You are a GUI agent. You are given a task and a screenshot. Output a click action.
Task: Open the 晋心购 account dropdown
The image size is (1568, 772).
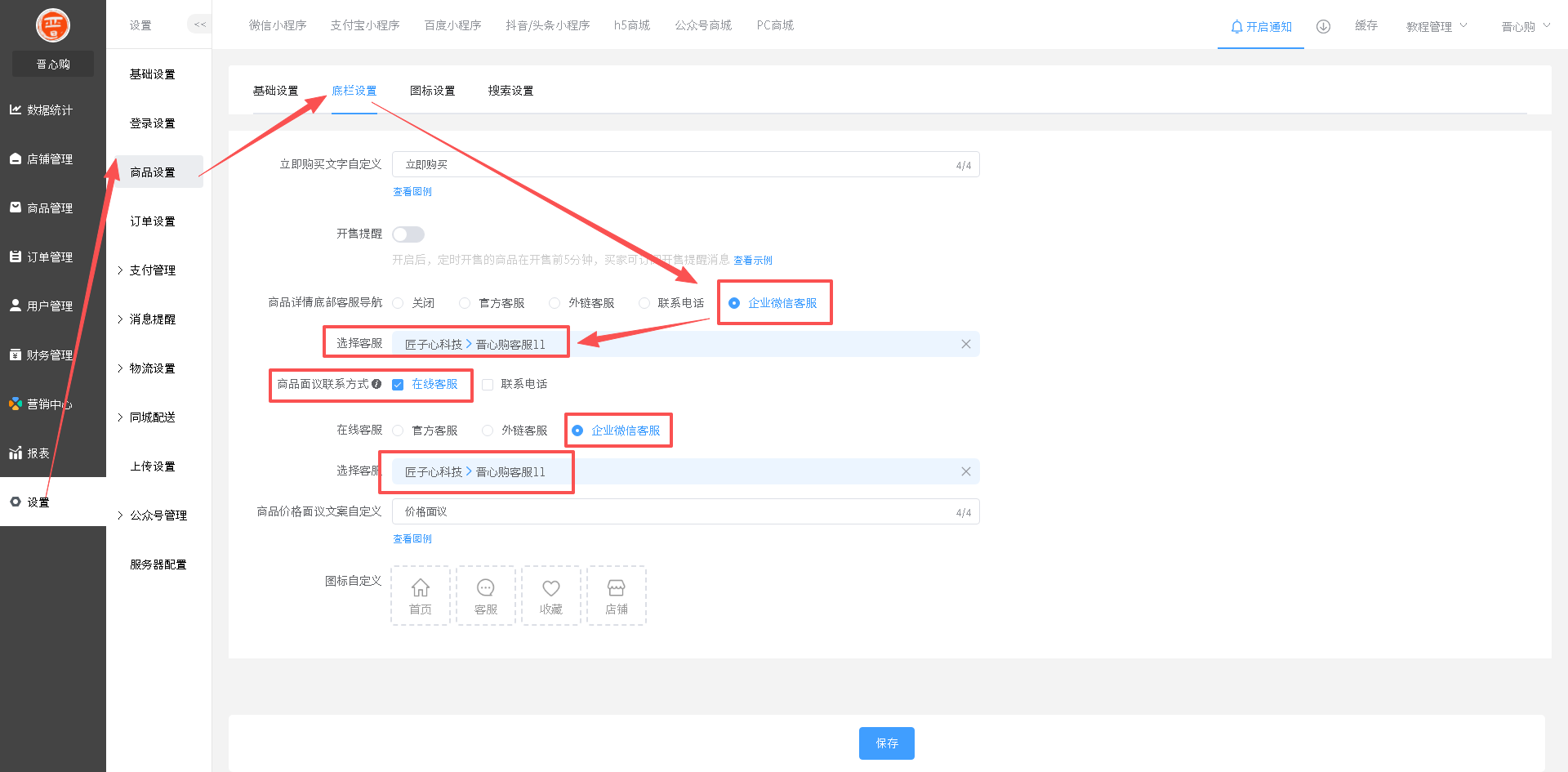[1526, 27]
